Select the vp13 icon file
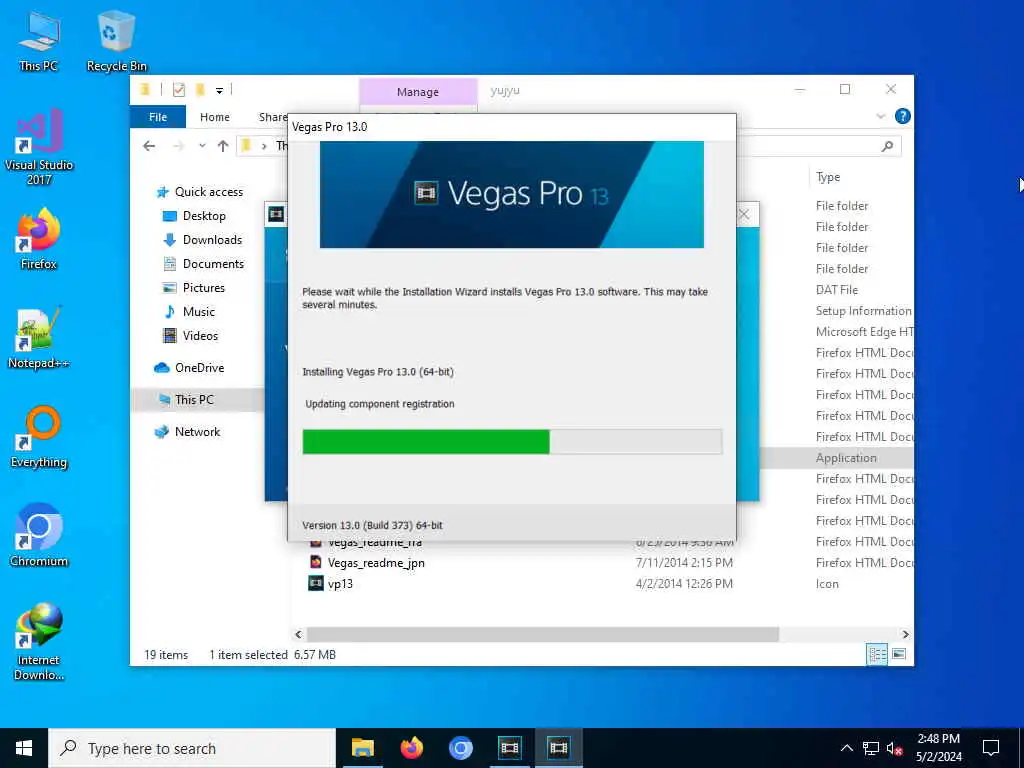This screenshot has height=768, width=1024. (340, 584)
